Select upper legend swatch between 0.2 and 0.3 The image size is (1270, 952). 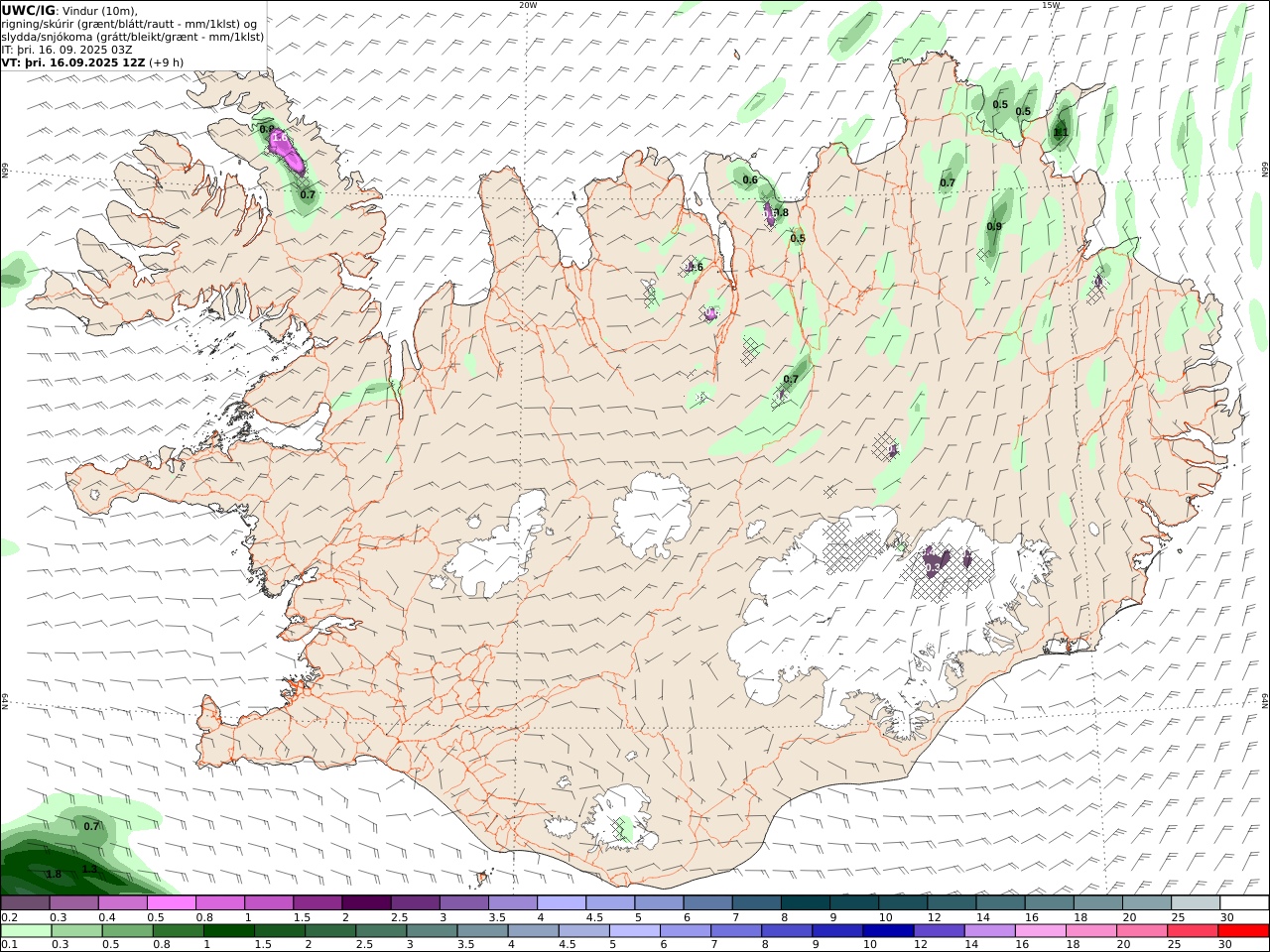tap(25, 903)
